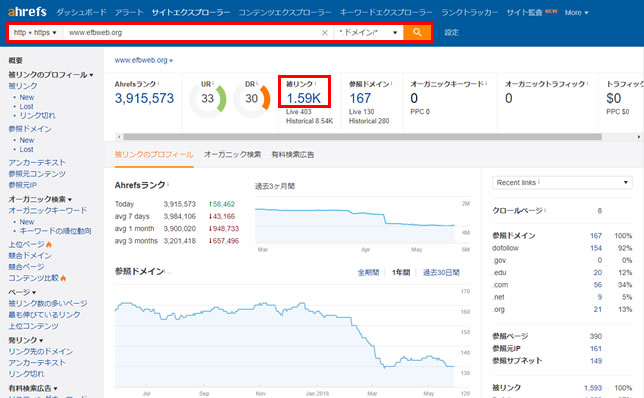The width and height of the screenshot is (644, 398).
Task: Click the flame icon beside コンテンツ比較
Action: 63,278
